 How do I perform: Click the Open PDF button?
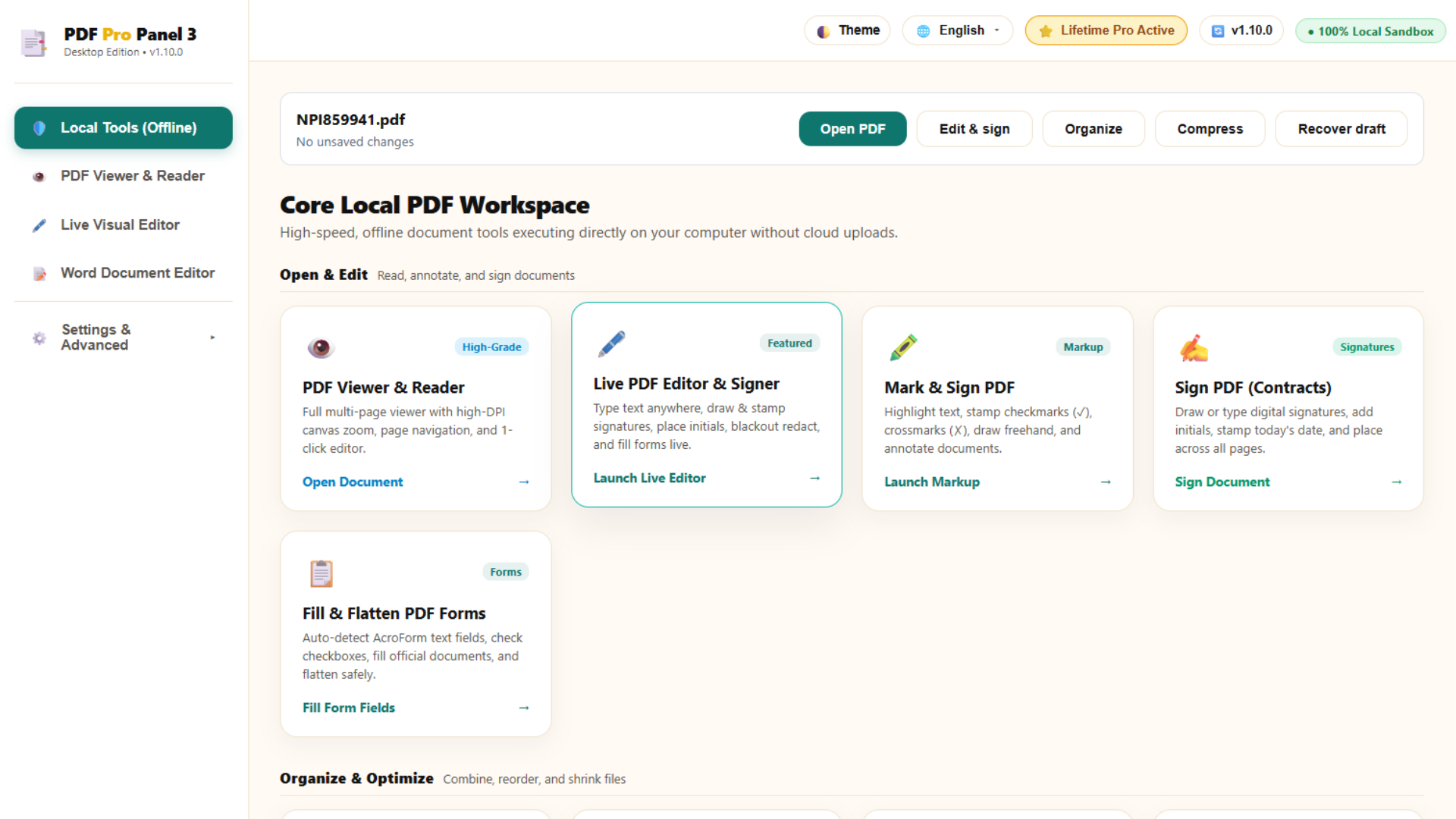click(x=852, y=129)
